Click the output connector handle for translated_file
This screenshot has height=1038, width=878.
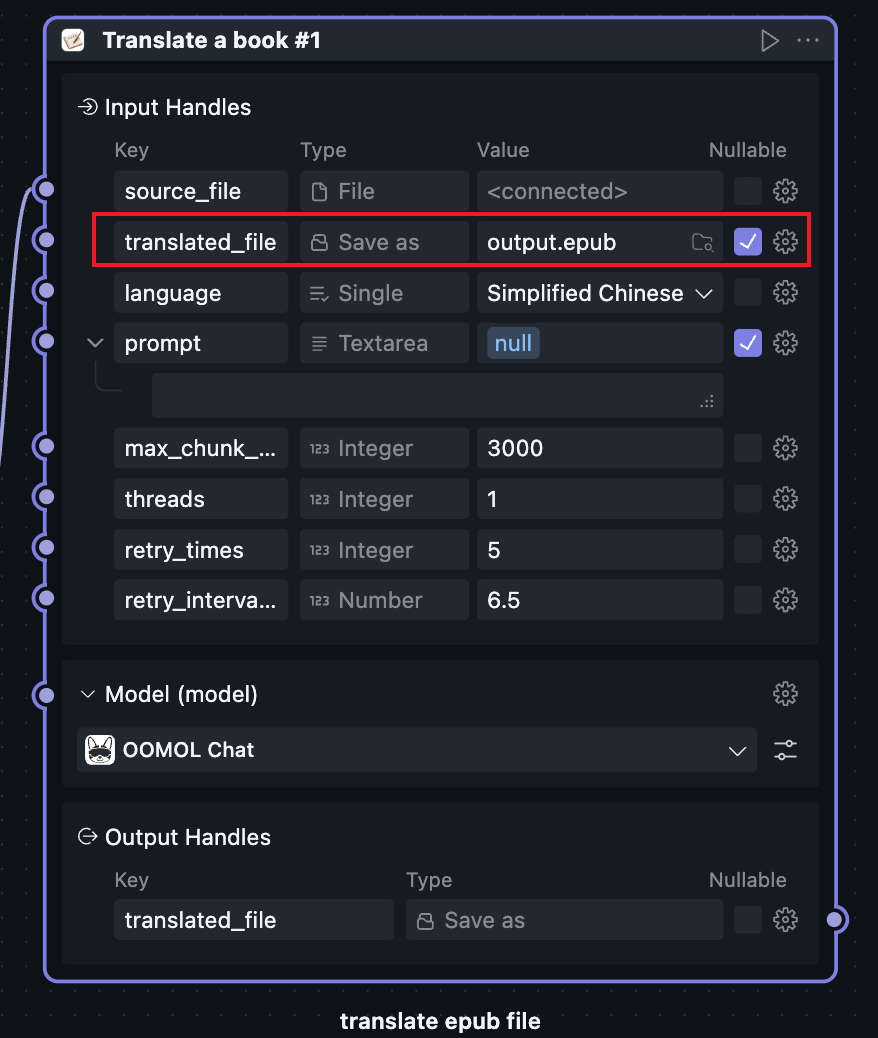pyautogui.click(x=837, y=920)
